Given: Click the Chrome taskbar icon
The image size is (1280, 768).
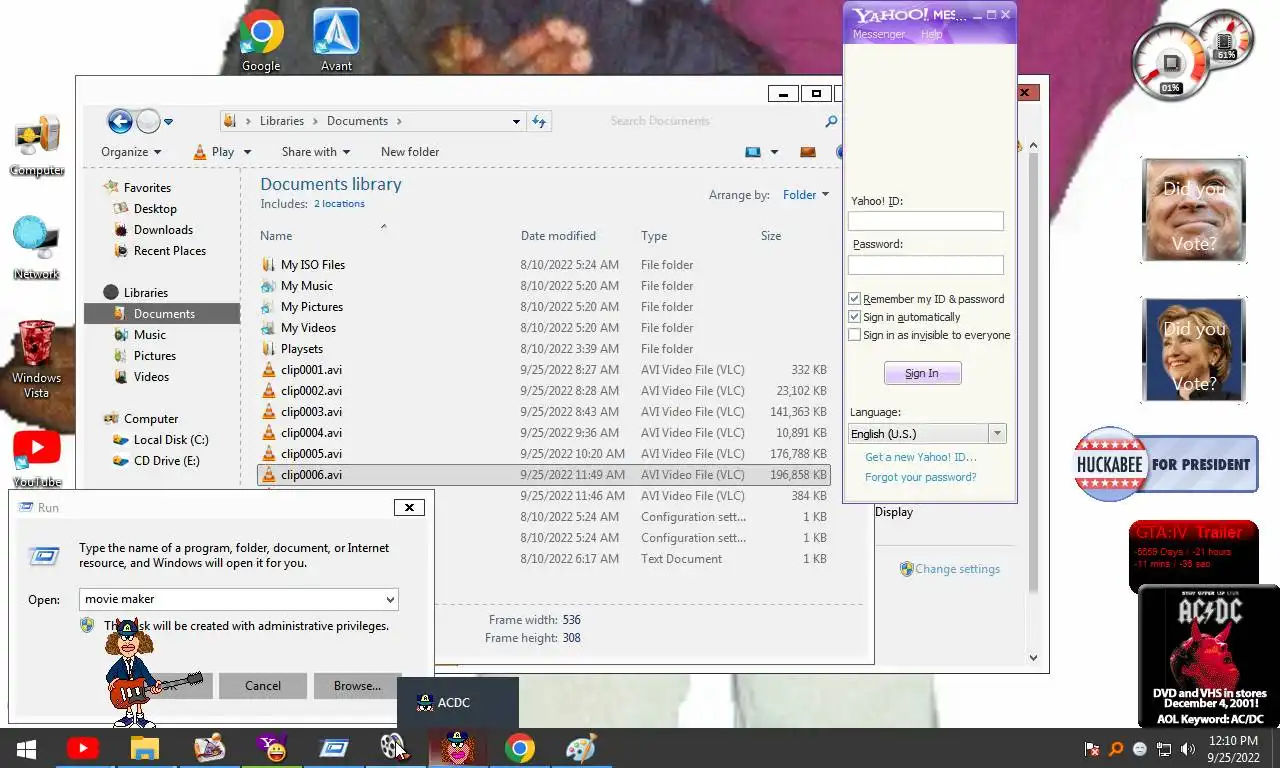Looking at the screenshot, I should click(519, 748).
